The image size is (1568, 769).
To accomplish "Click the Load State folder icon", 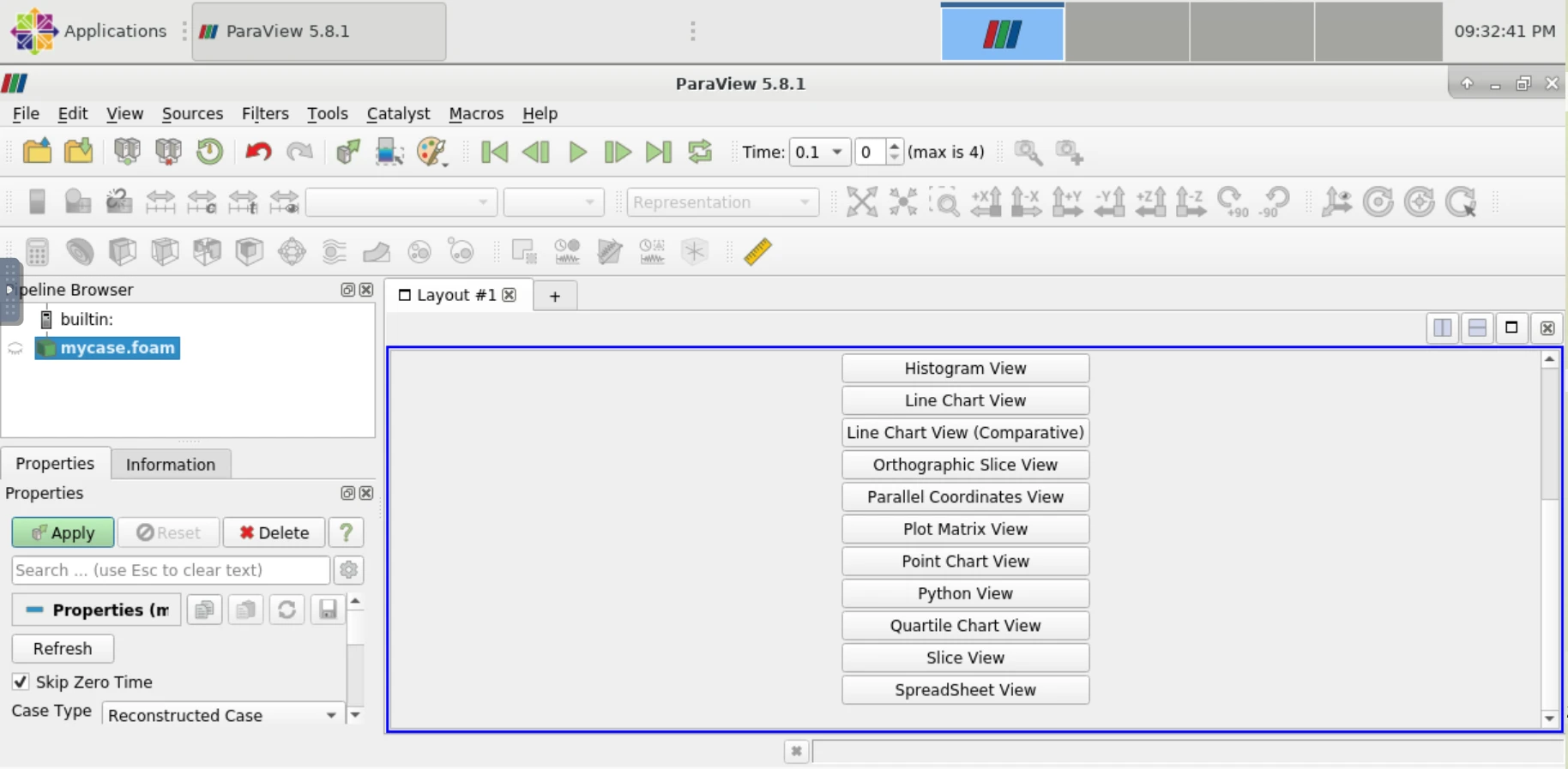I will pos(79,152).
